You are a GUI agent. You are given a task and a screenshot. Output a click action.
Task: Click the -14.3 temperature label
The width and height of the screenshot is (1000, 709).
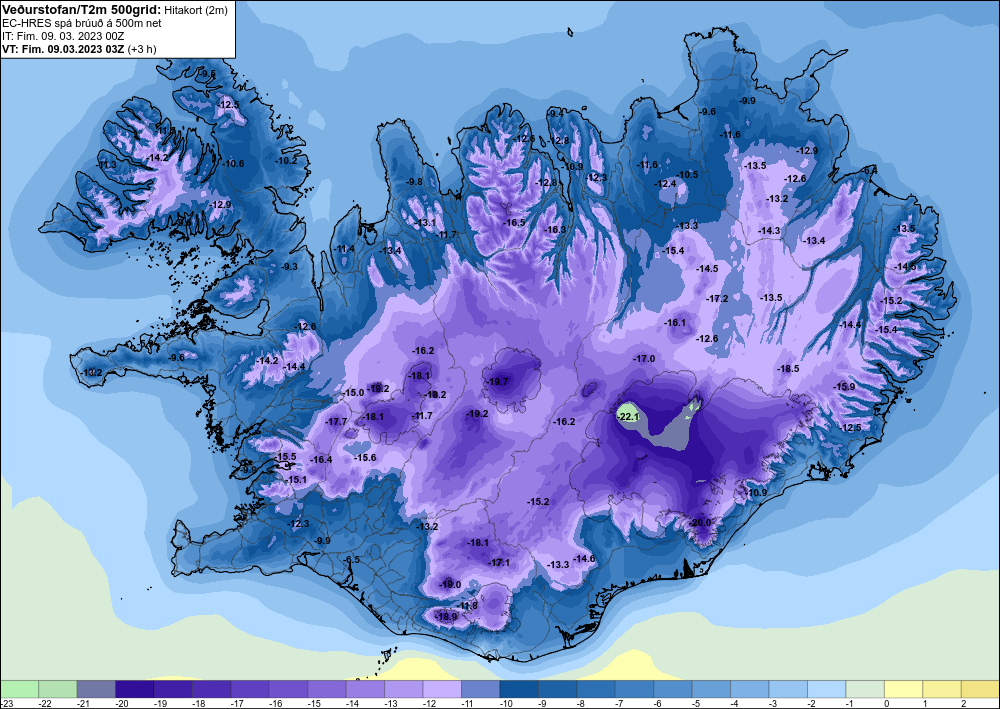tap(769, 231)
